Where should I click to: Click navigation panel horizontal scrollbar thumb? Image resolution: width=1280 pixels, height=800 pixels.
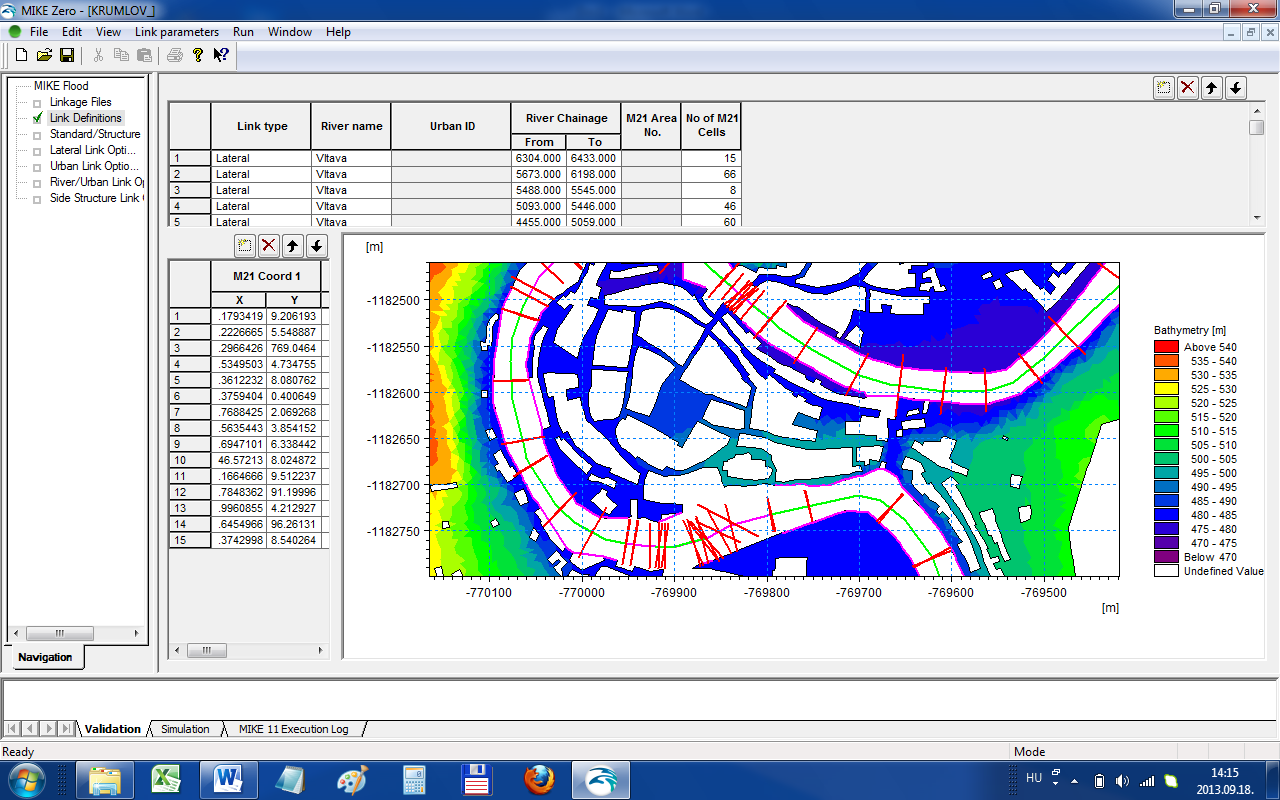coord(59,633)
